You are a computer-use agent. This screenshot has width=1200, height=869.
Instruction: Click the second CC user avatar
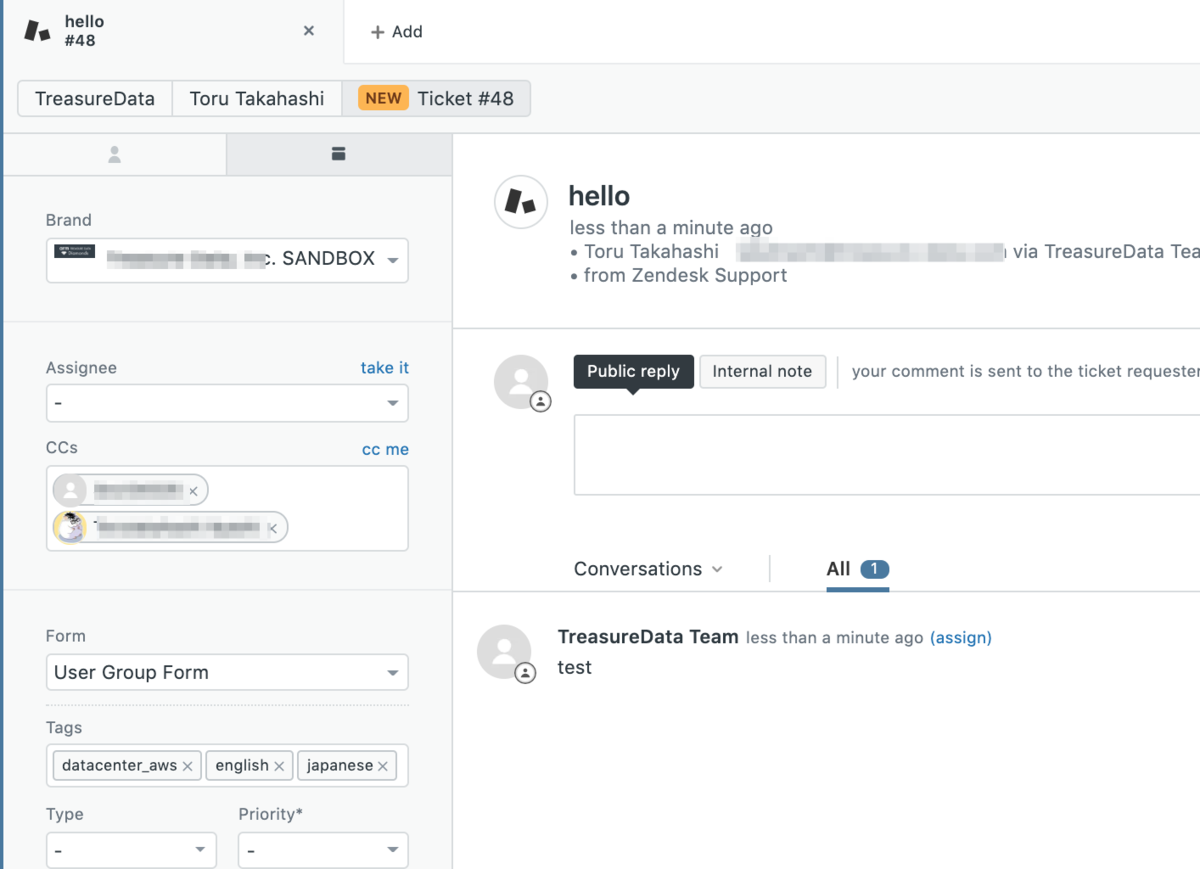coord(70,527)
